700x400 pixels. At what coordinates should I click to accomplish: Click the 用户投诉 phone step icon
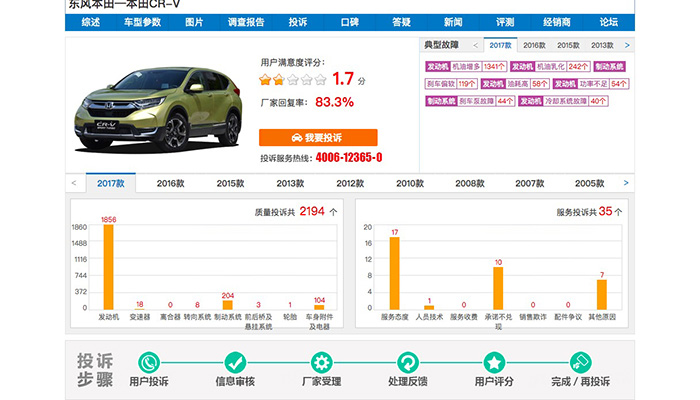click(x=149, y=362)
